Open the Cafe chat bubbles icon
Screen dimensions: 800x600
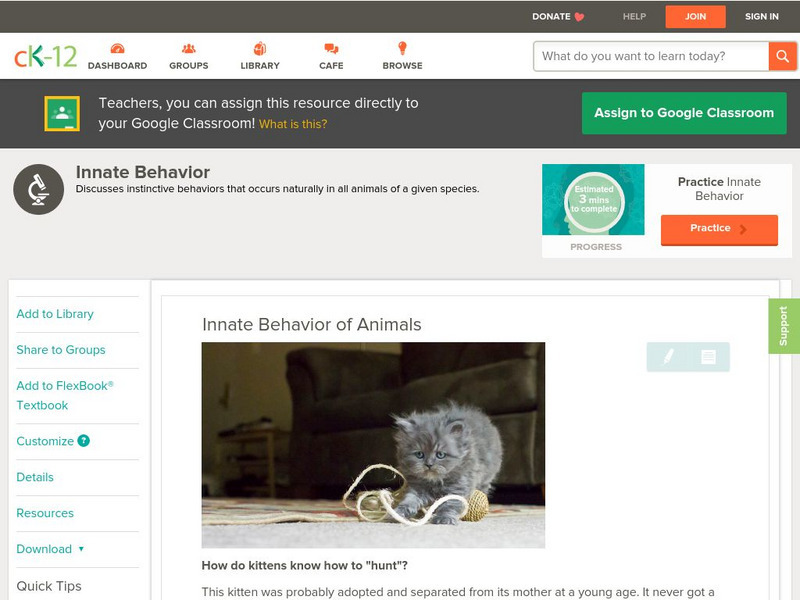pyautogui.click(x=331, y=48)
